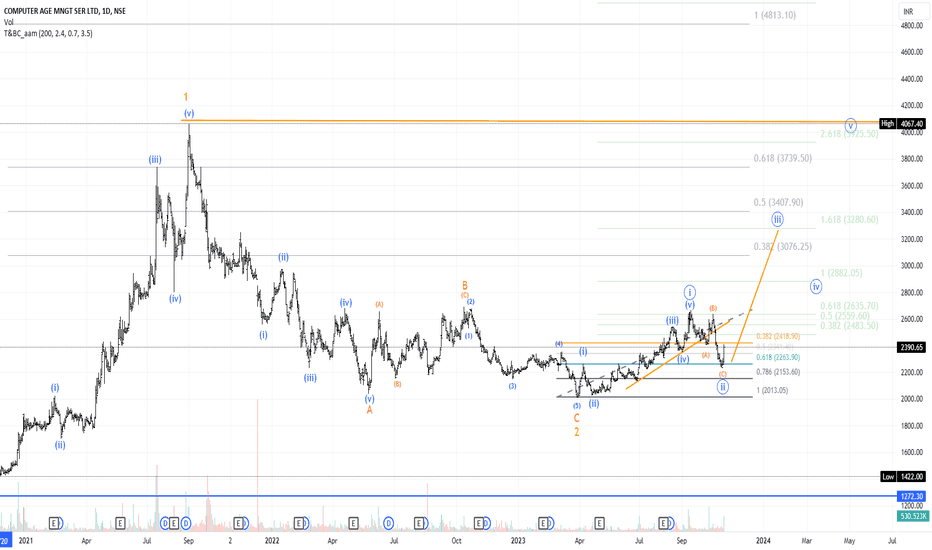The height and width of the screenshot is (550, 932).
Task: Click the earnings E marker between 2021 and Apr
Action: tap(54, 523)
